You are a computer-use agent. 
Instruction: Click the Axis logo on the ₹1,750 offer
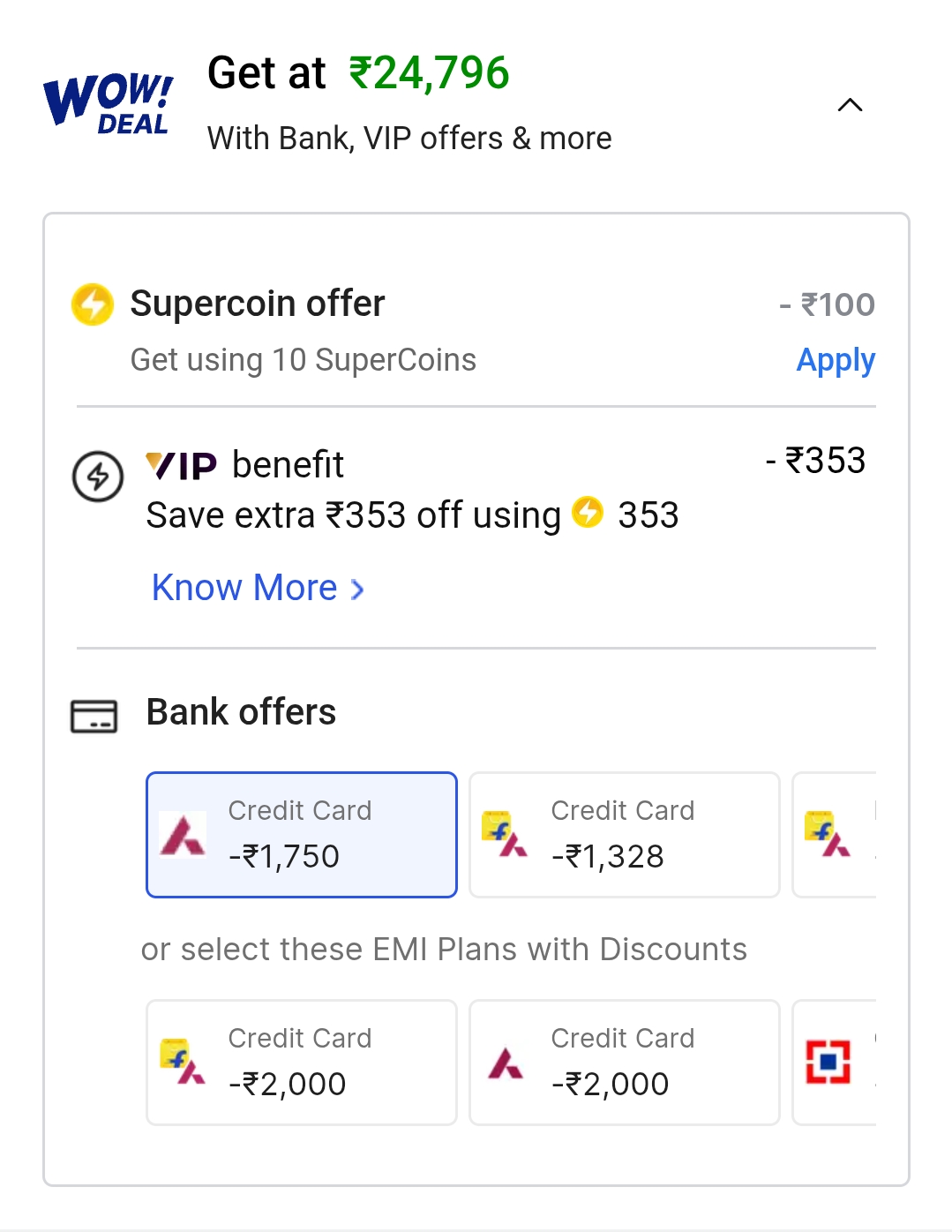click(183, 834)
